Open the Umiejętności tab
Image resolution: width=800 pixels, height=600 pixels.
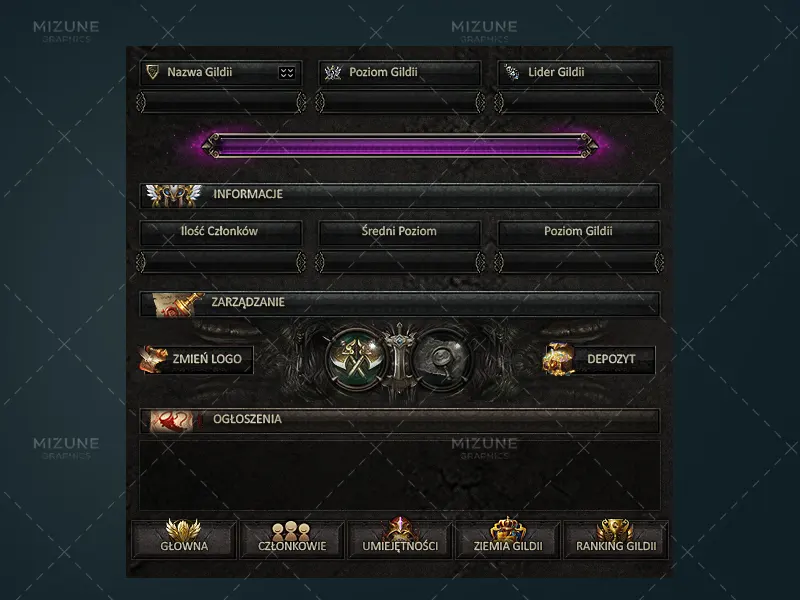click(400, 539)
